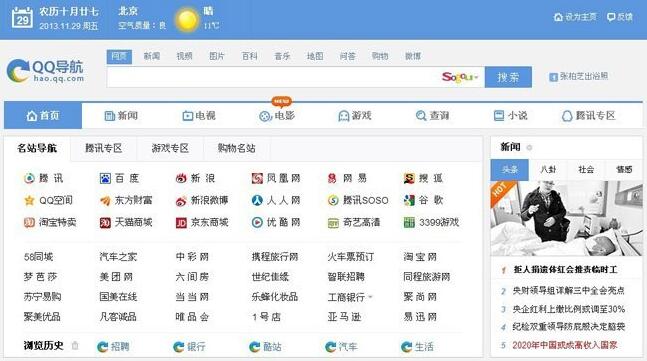Open the HOT news photo thumbnail
647x361 pixels.
567,218
